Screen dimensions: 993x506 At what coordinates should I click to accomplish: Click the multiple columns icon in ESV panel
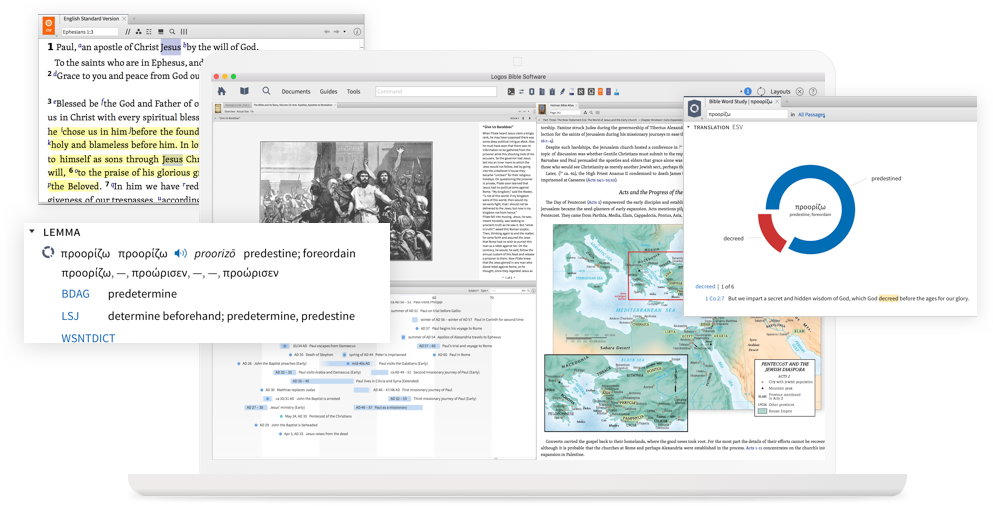point(184,32)
